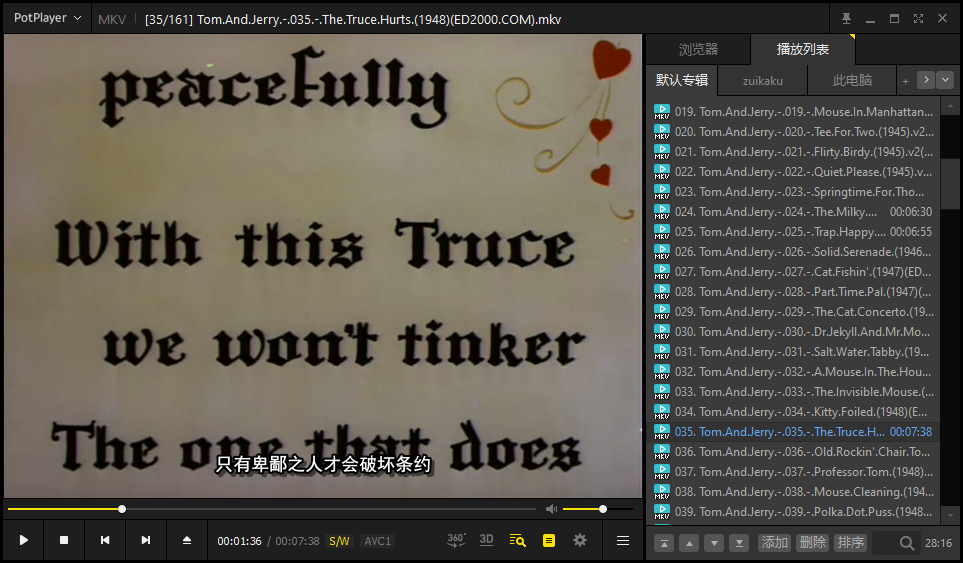
Task: Mute audio with the speaker icon
Action: [x=552, y=509]
